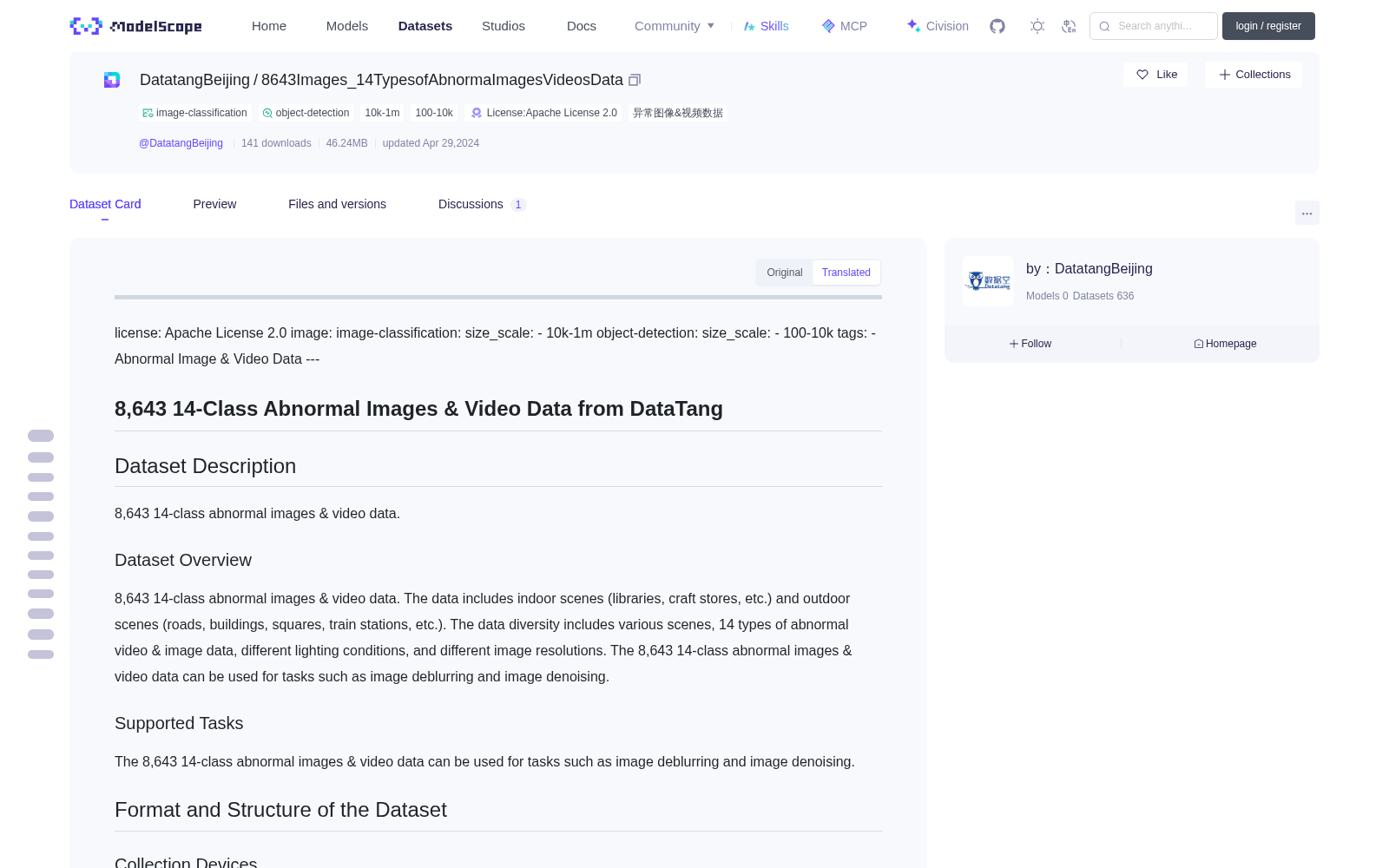Copy the dataset name with copy icon
The height and width of the screenshot is (868, 1389).
(x=635, y=80)
